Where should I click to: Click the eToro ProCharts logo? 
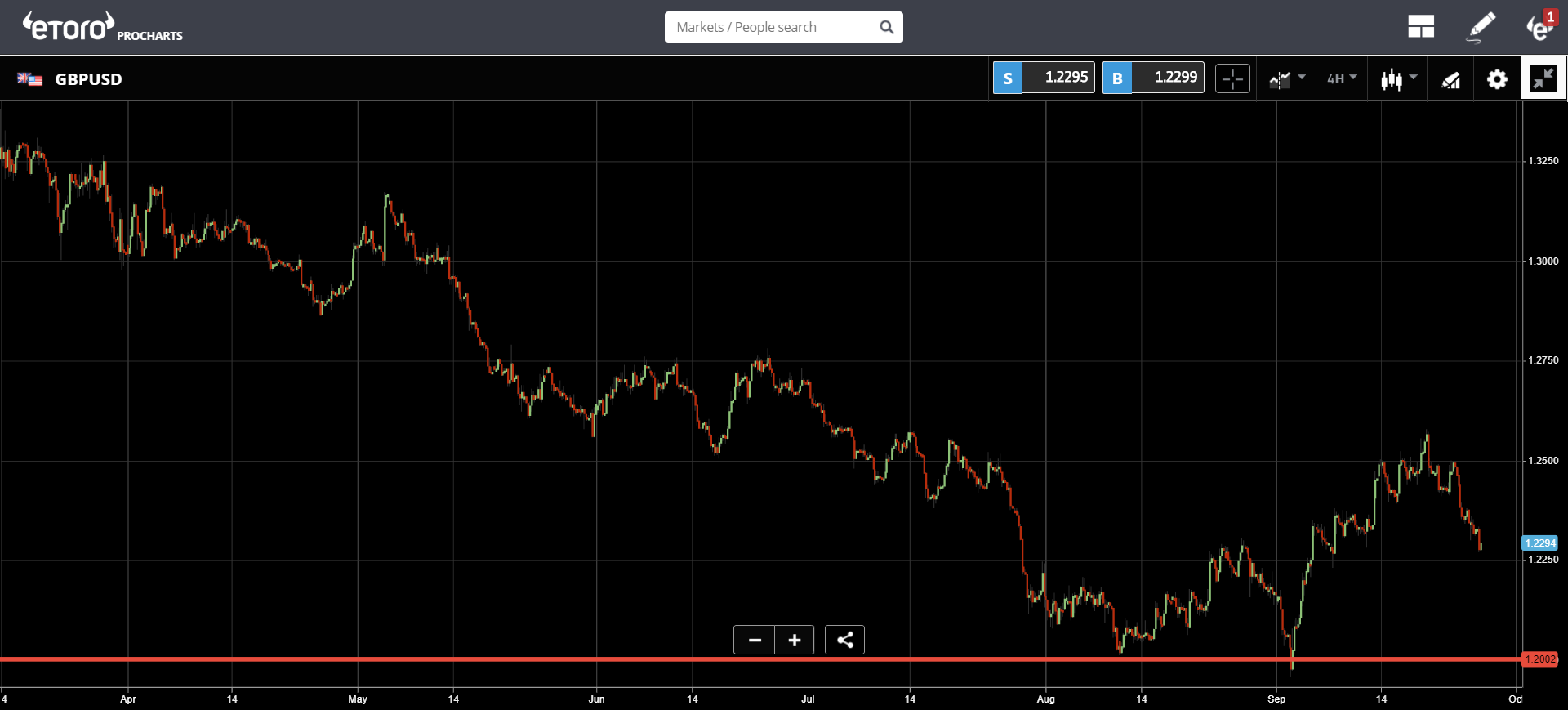pyautogui.click(x=102, y=27)
